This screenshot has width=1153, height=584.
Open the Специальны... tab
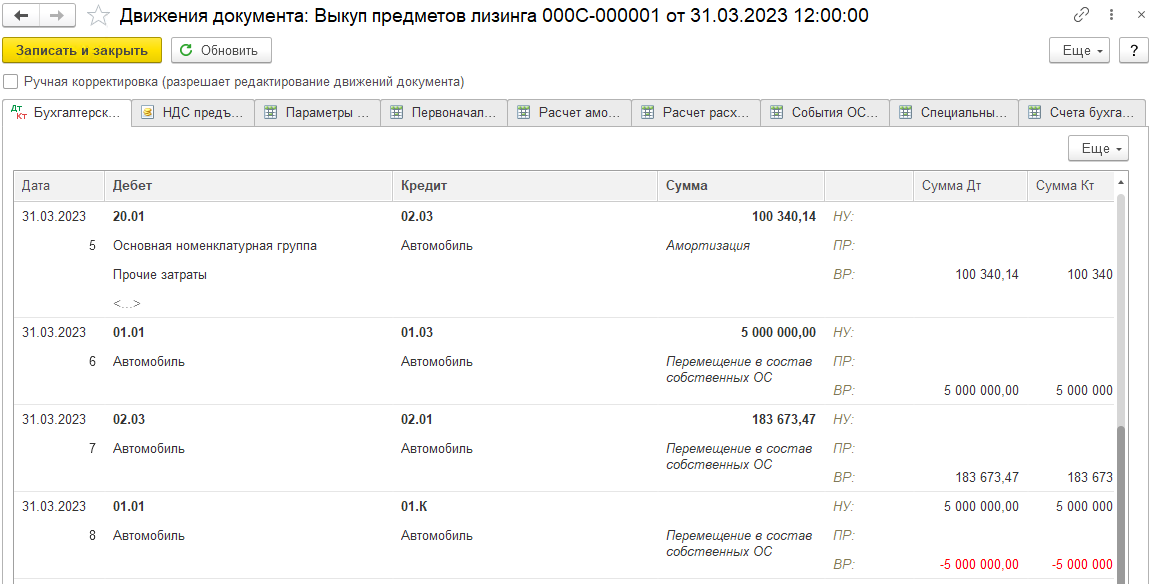pyautogui.click(x=954, y=113)
